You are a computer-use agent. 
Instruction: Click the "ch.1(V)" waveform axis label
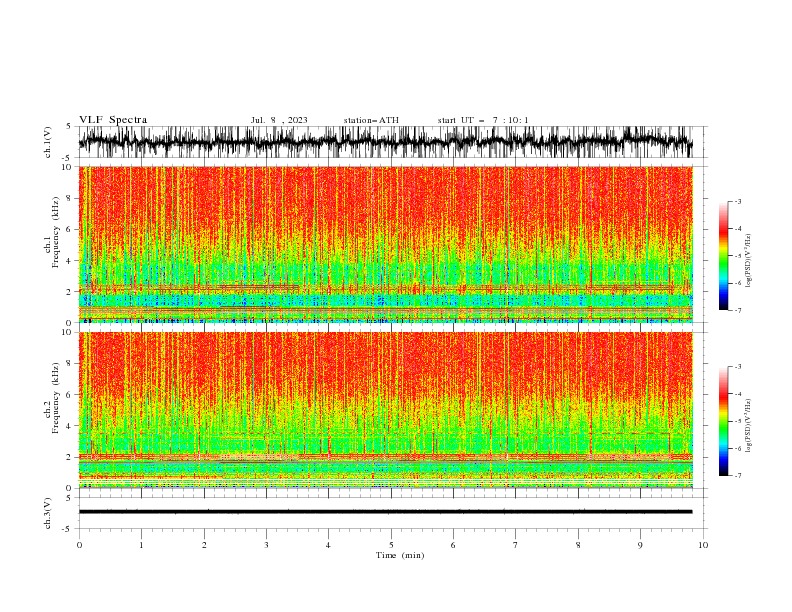48,142
